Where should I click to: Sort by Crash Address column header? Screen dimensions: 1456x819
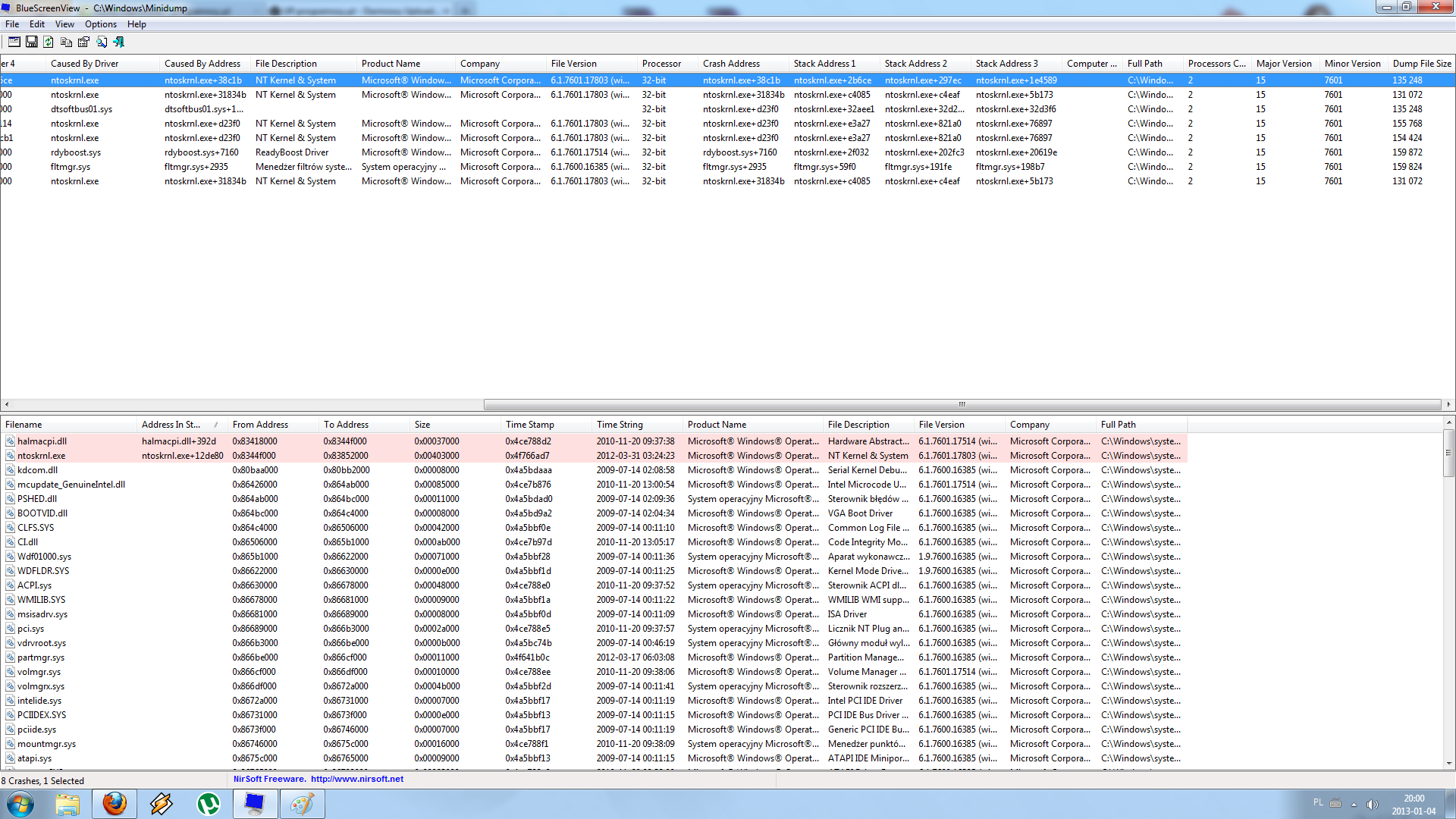(744, 64)
